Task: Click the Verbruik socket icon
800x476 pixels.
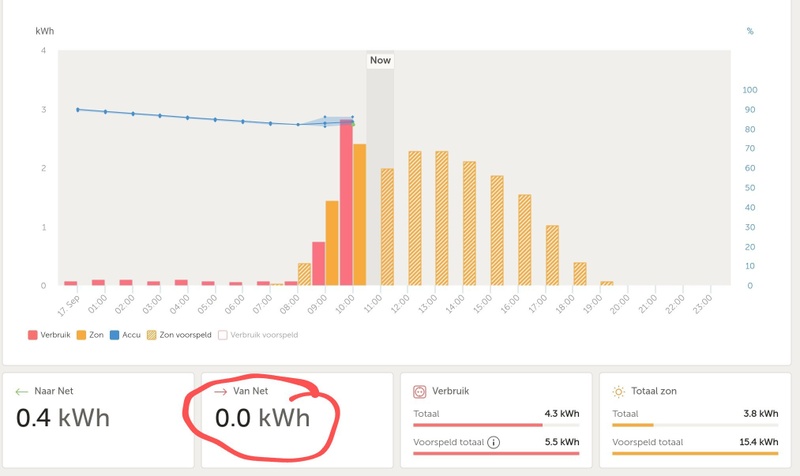Action: click(420, 392)
